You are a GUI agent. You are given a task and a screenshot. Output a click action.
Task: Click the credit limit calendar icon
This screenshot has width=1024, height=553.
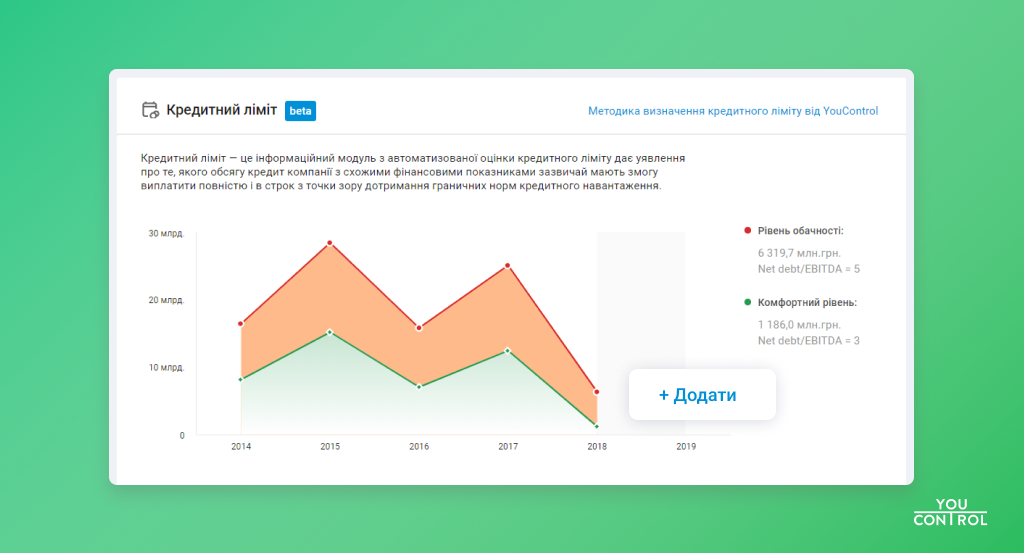tap(151, 111)
